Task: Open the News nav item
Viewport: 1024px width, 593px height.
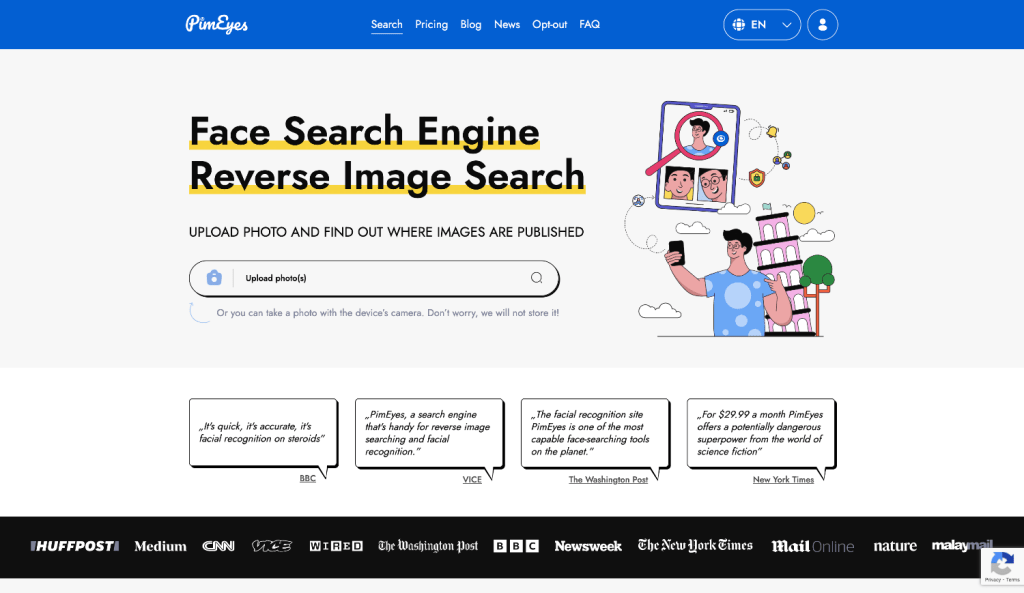Action: (x=507, y=24)
